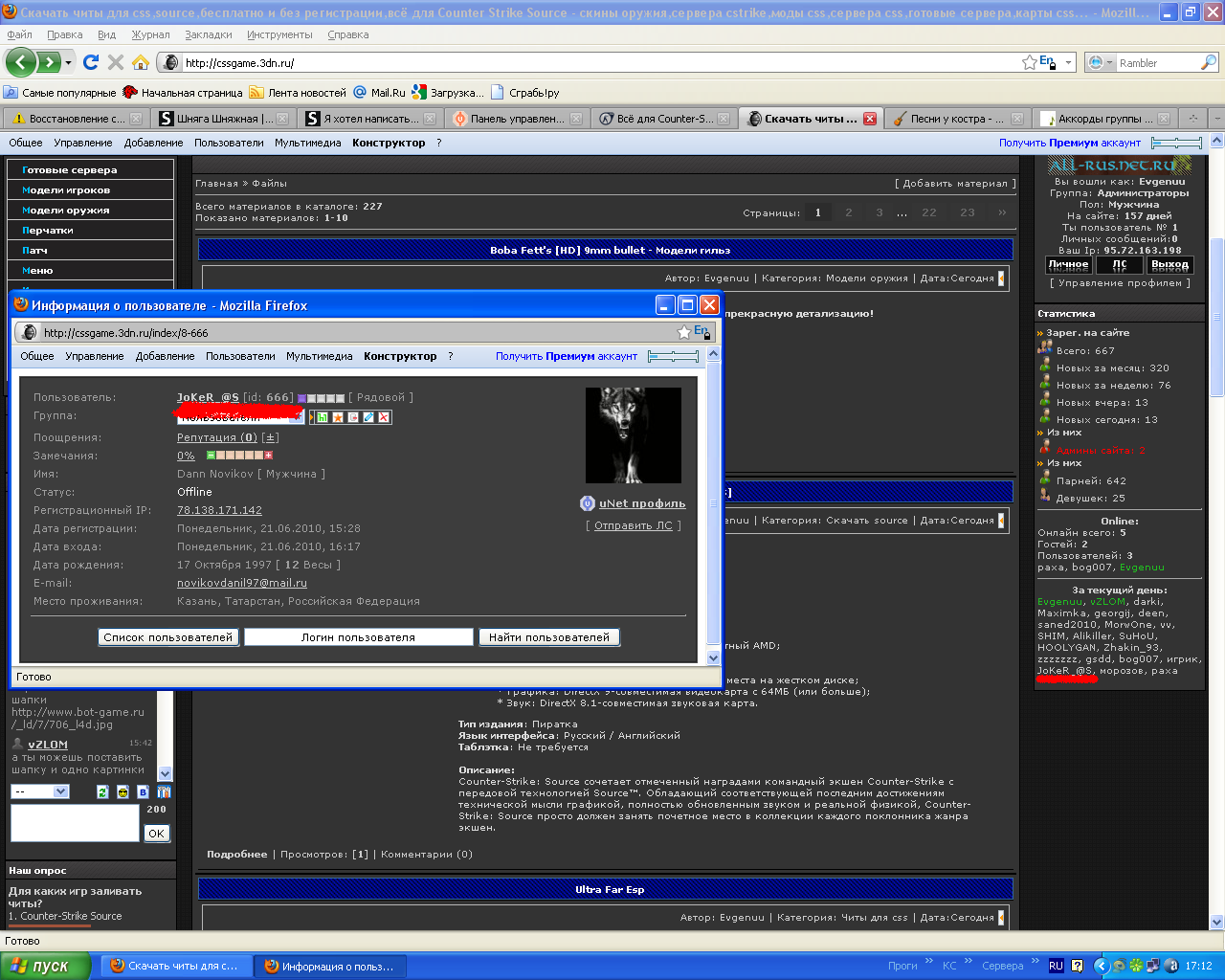Viewport: 1225px width, 980px height.
Task: Open the Mail.Ru bookmark
Action: pos(379,93)
